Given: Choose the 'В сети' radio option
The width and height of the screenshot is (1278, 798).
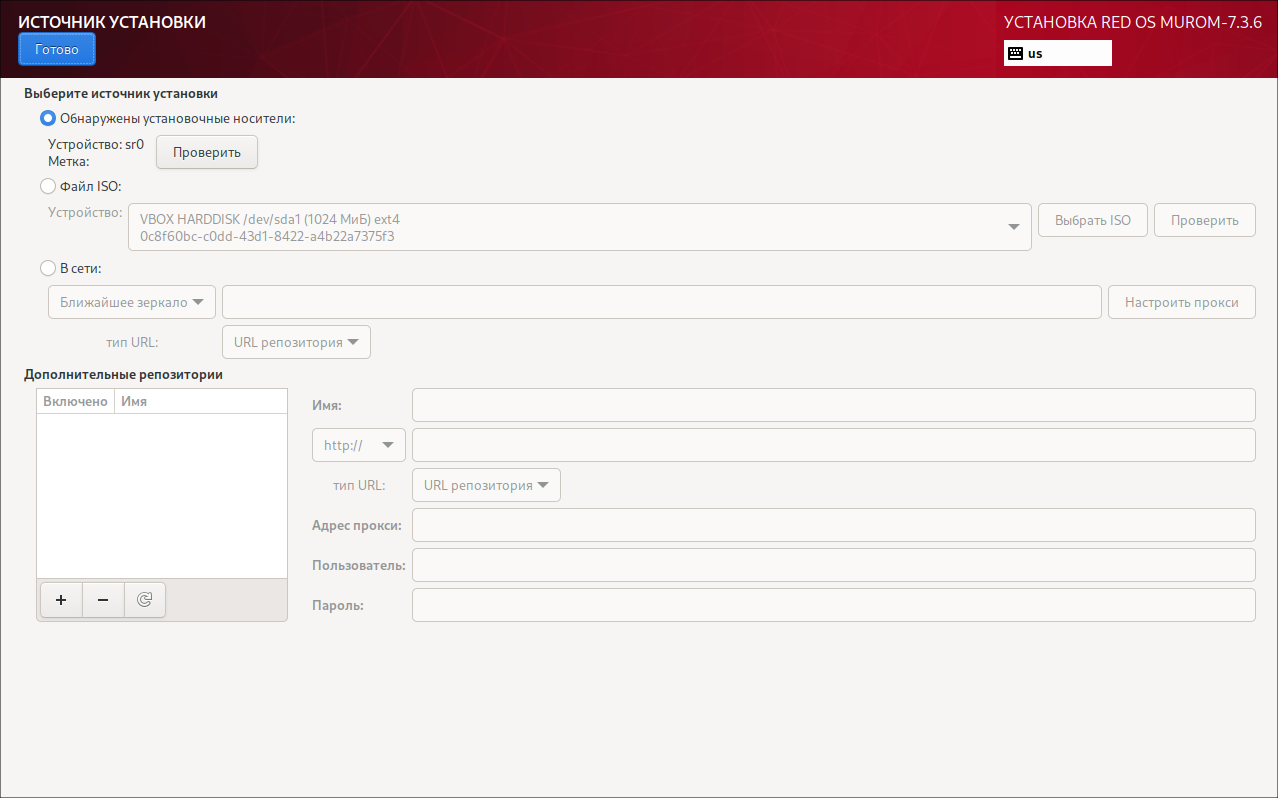Looking at the screenshot, I should pyautogui.click(x=48, y=268).
